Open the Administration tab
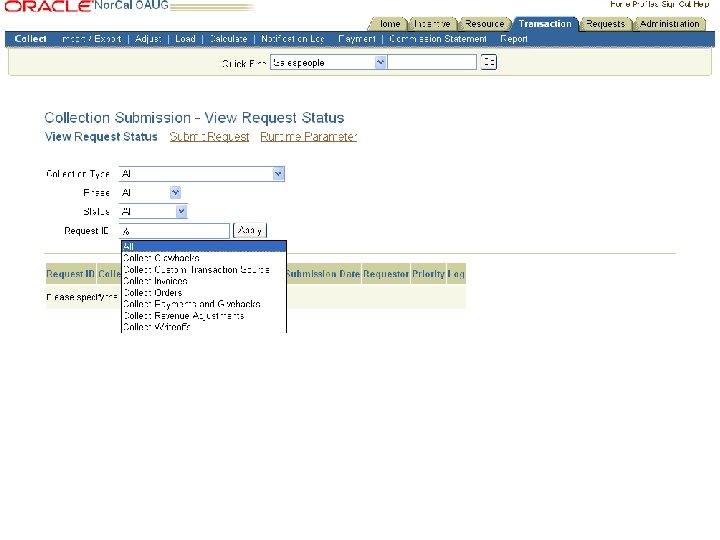Viewport: 720px width, 540px height. [x=669, y=24]
